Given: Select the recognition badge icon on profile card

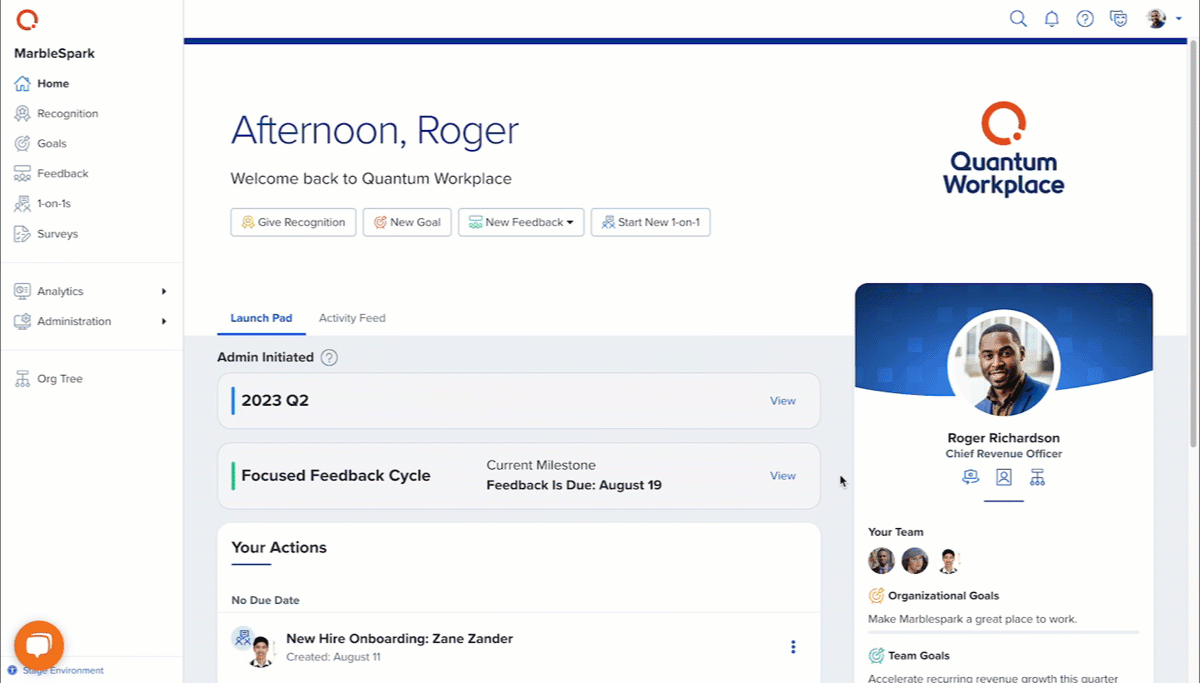Looking at the screenshot, I should pos(970,477).
